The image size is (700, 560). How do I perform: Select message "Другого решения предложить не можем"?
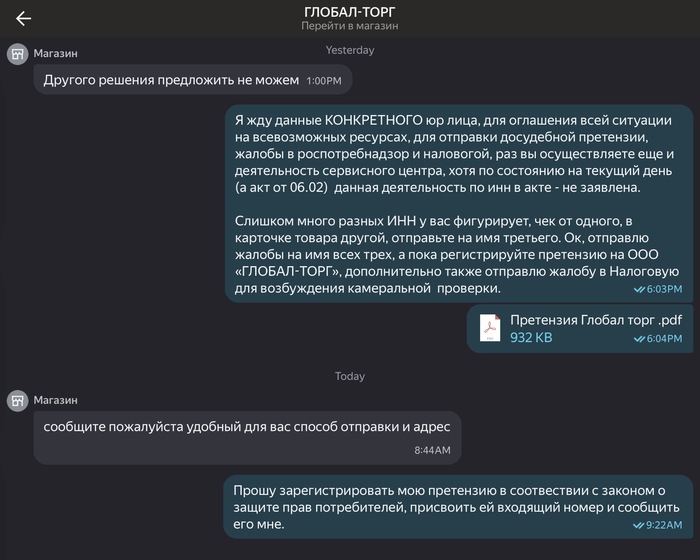click(x=171, y=80)
